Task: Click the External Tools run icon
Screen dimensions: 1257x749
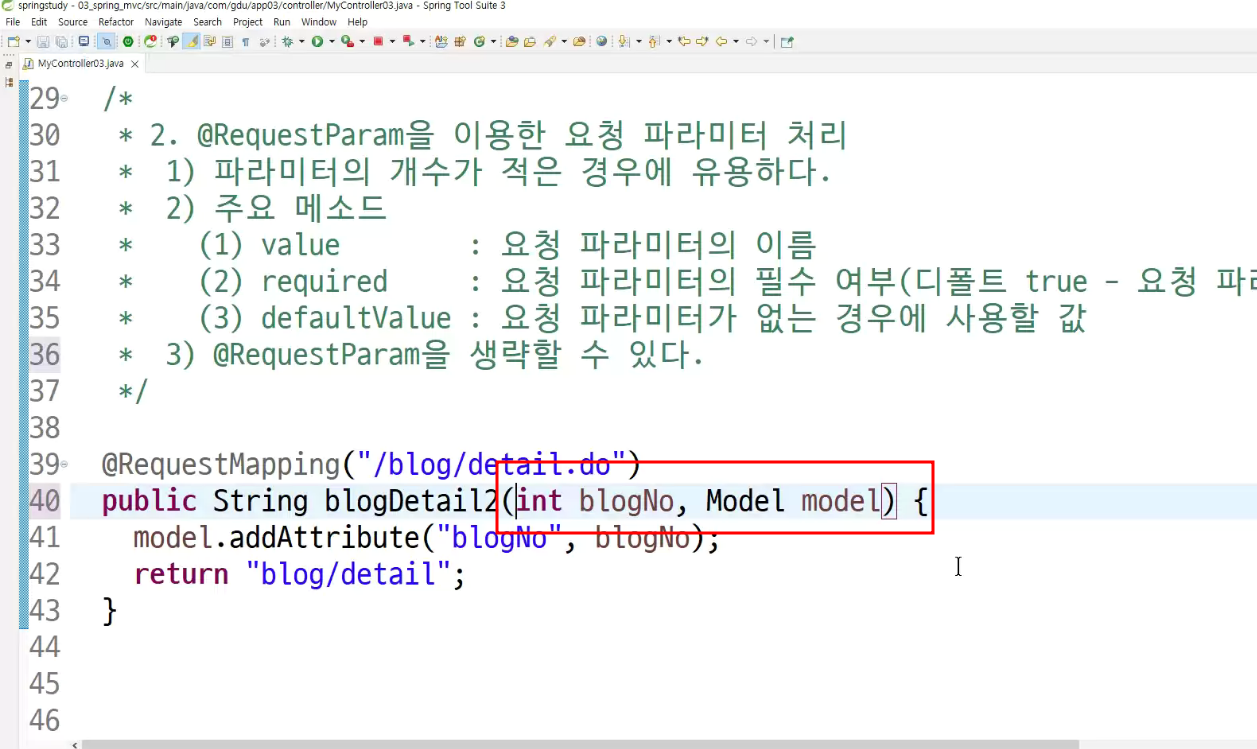Action: (409, 42)
